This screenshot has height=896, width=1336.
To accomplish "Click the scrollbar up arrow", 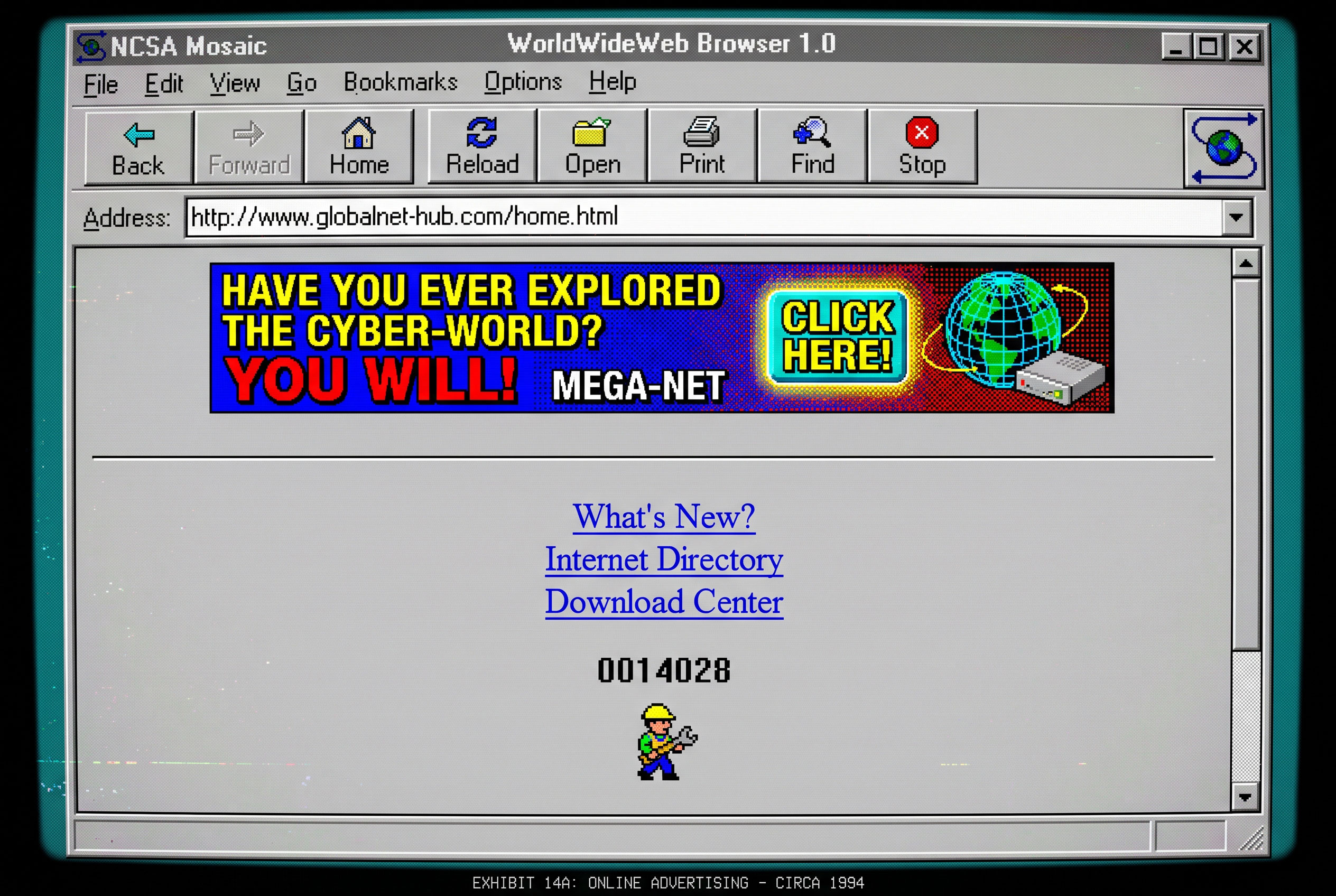I will coord(1246,264).
